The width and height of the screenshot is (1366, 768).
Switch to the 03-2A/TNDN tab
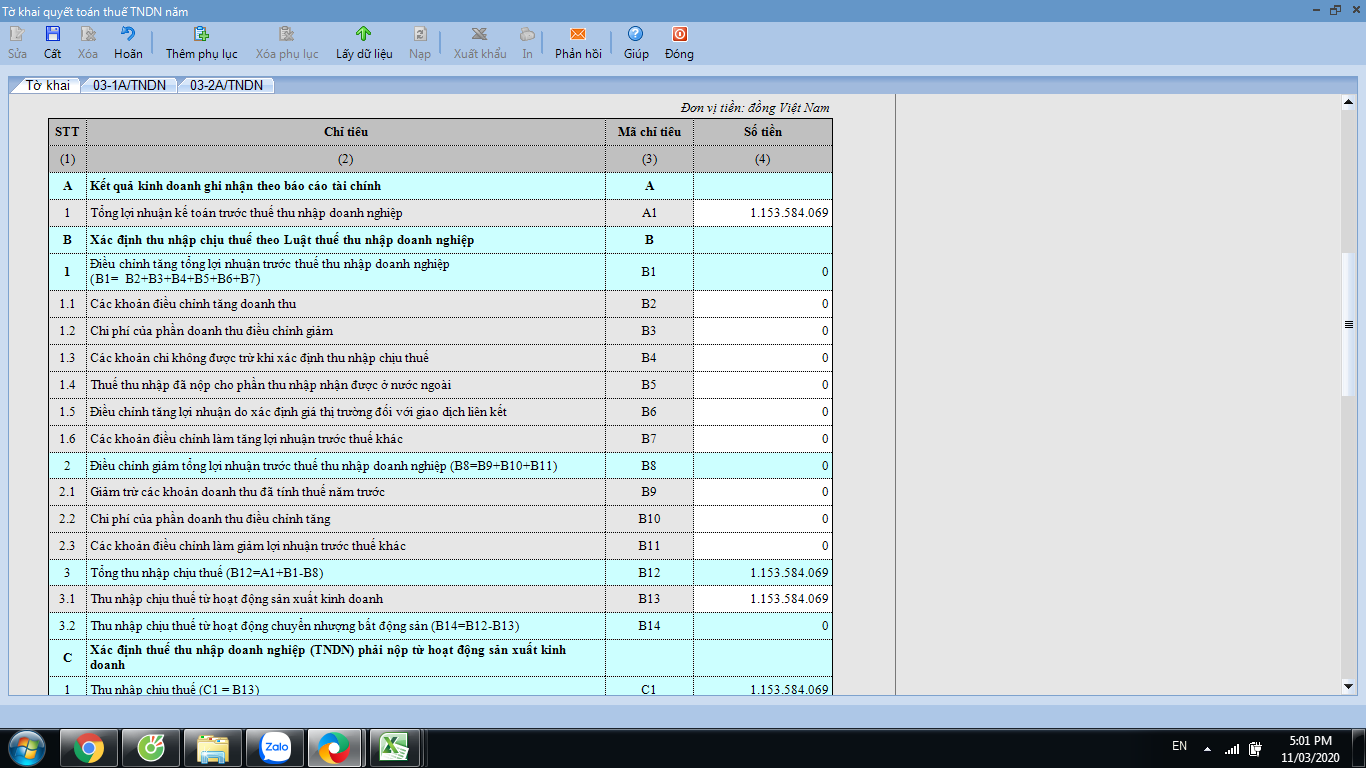pos(226,86)
